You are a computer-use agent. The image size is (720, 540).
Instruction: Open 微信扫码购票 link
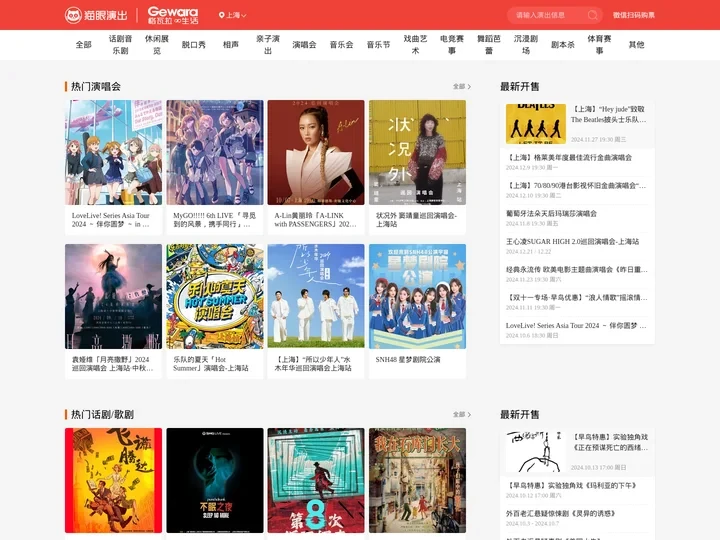[634, 15]
